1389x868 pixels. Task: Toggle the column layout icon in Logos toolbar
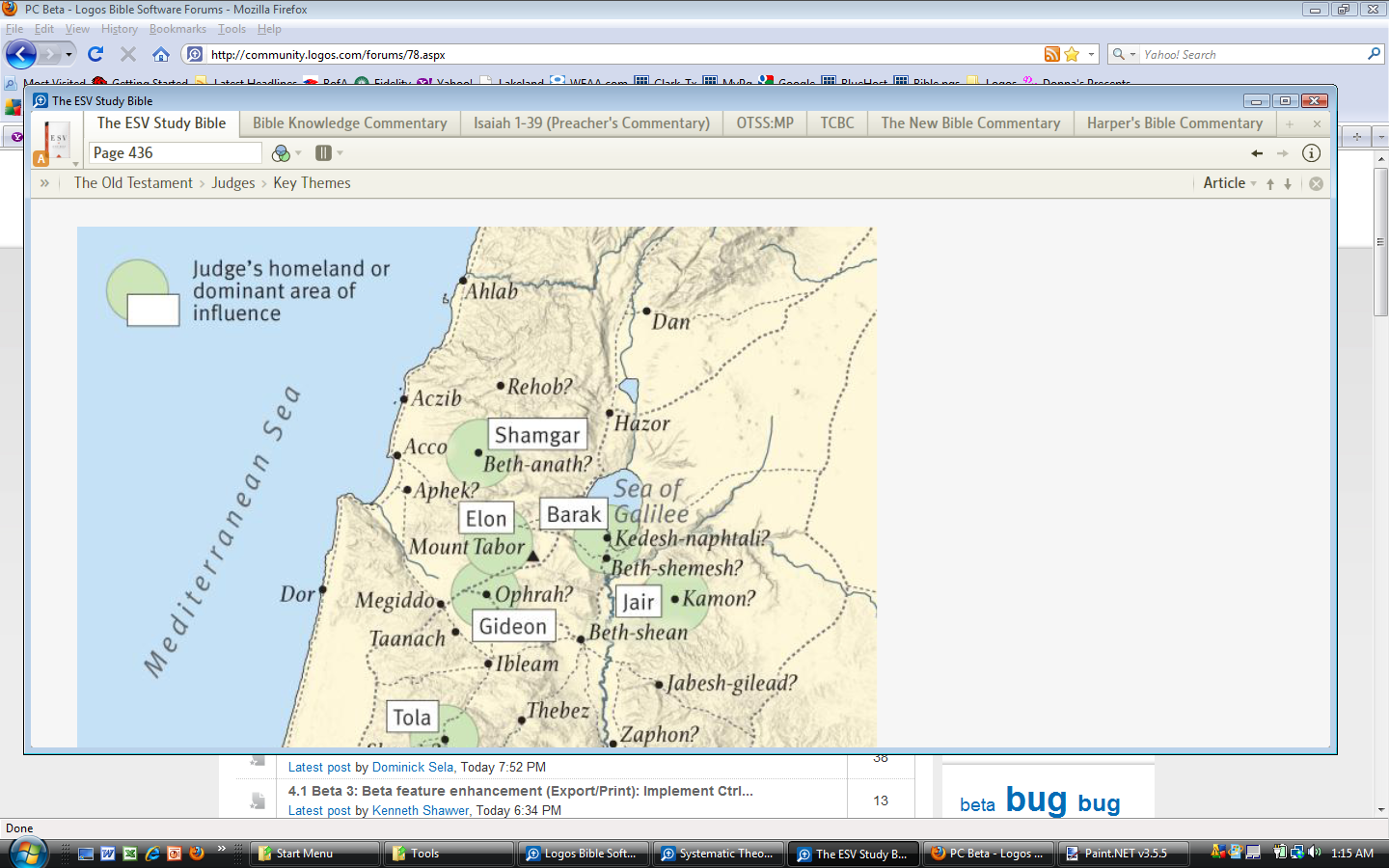323,152
